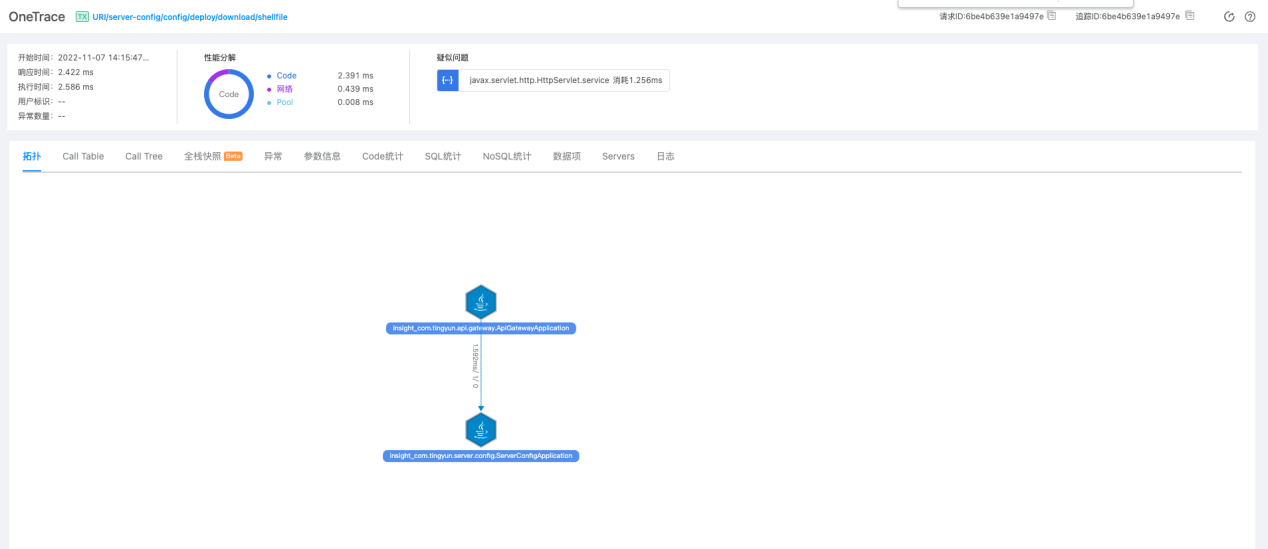Click the green TX badge next to OneTrace
The height and width of the screenshot is (549, 1268).
click(82, 17)
